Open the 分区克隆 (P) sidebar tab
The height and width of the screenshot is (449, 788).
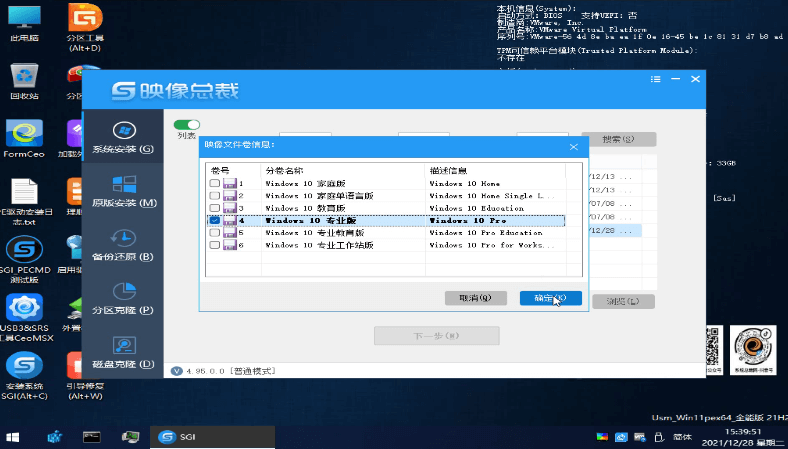[123, 299]
